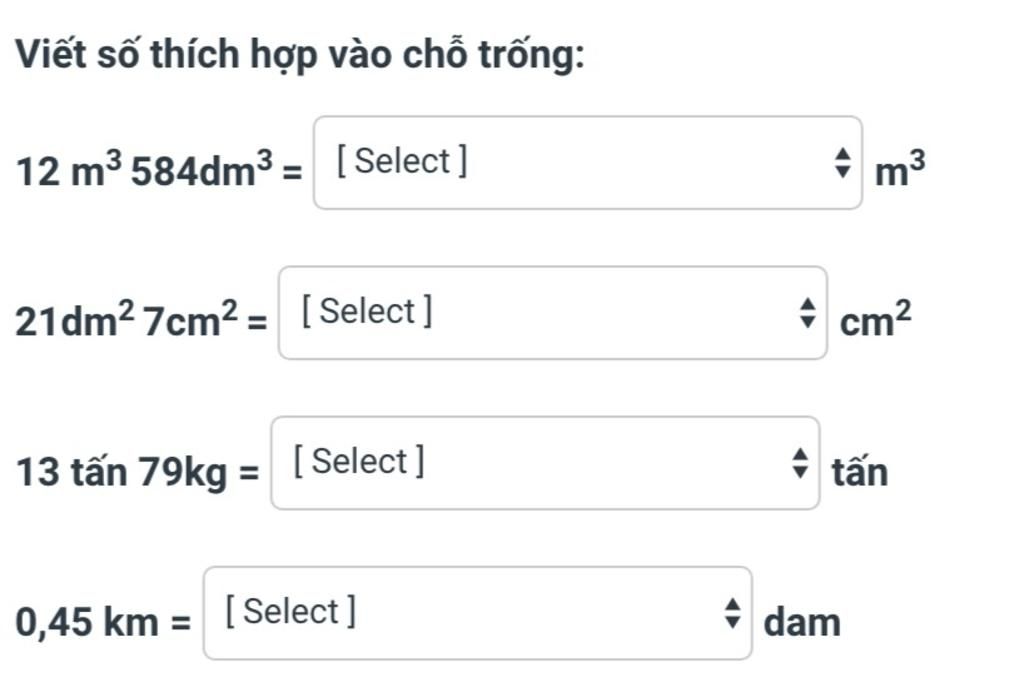Open the dropdown for 0,45 km

click(x=478, y=613)
